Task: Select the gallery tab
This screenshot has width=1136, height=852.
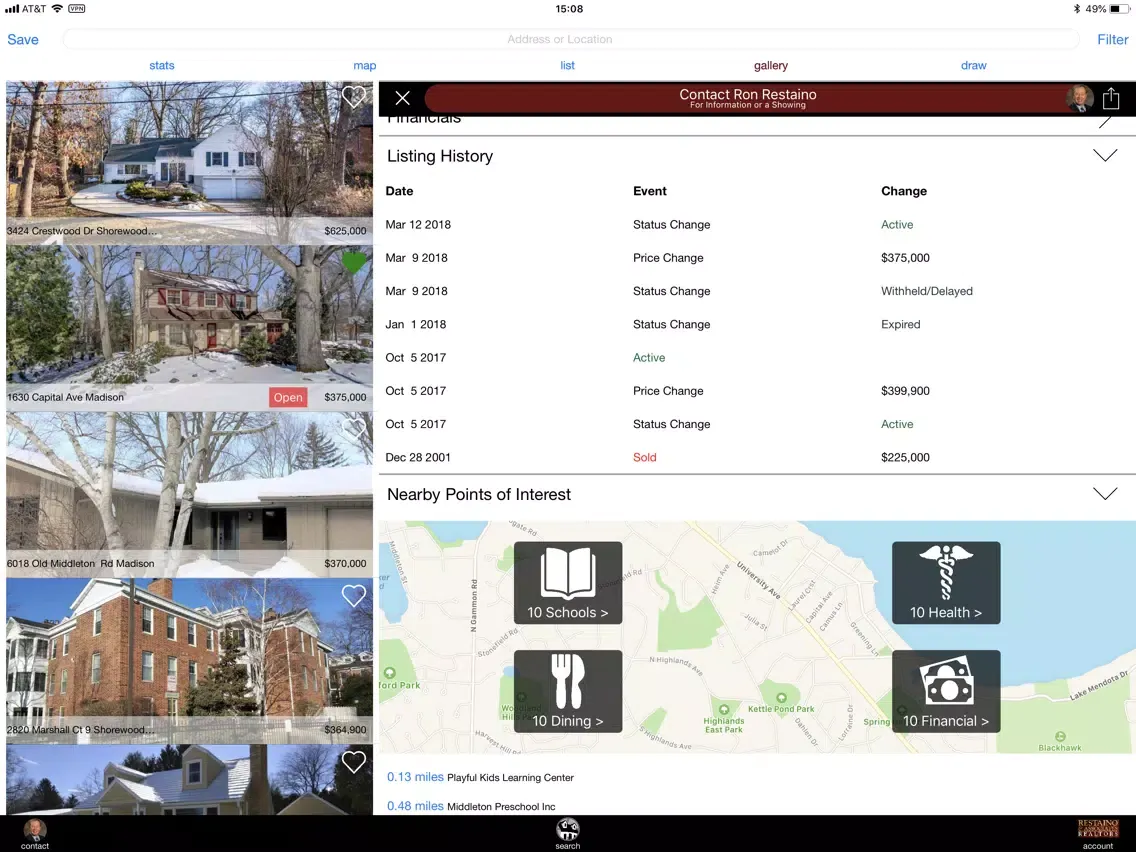Action: pos(770,65)
